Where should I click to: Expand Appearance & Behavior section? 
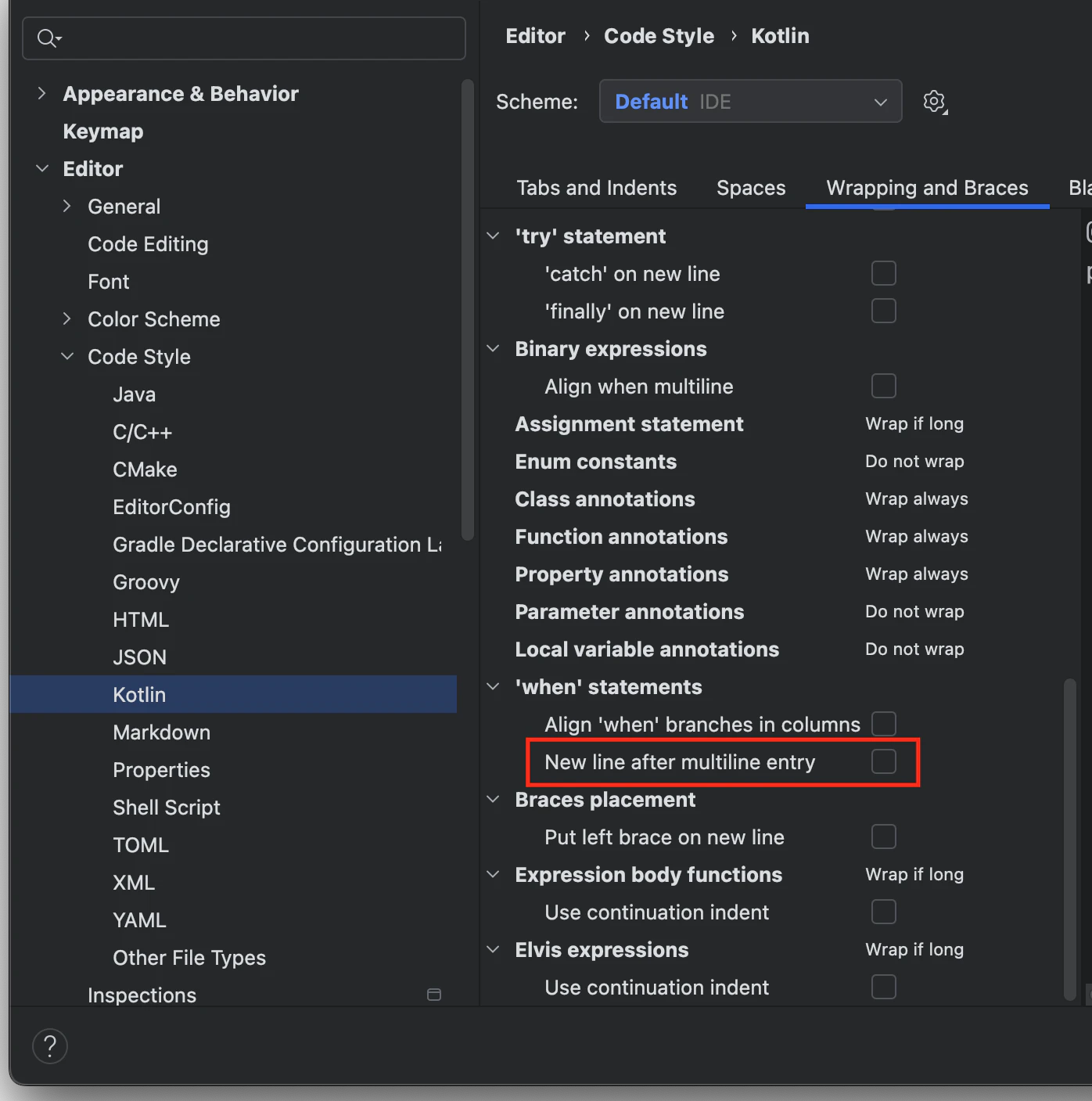pyautogui.click(x=41, y=94)
